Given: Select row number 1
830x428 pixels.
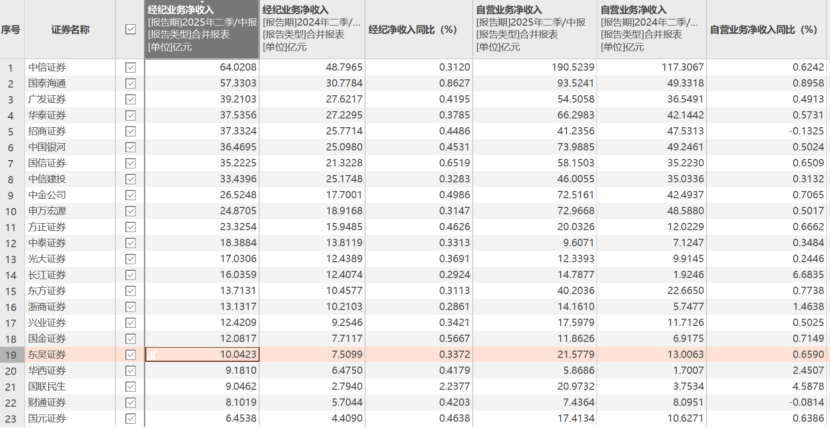Looking at the screenshot, I should tap(11, 68).
